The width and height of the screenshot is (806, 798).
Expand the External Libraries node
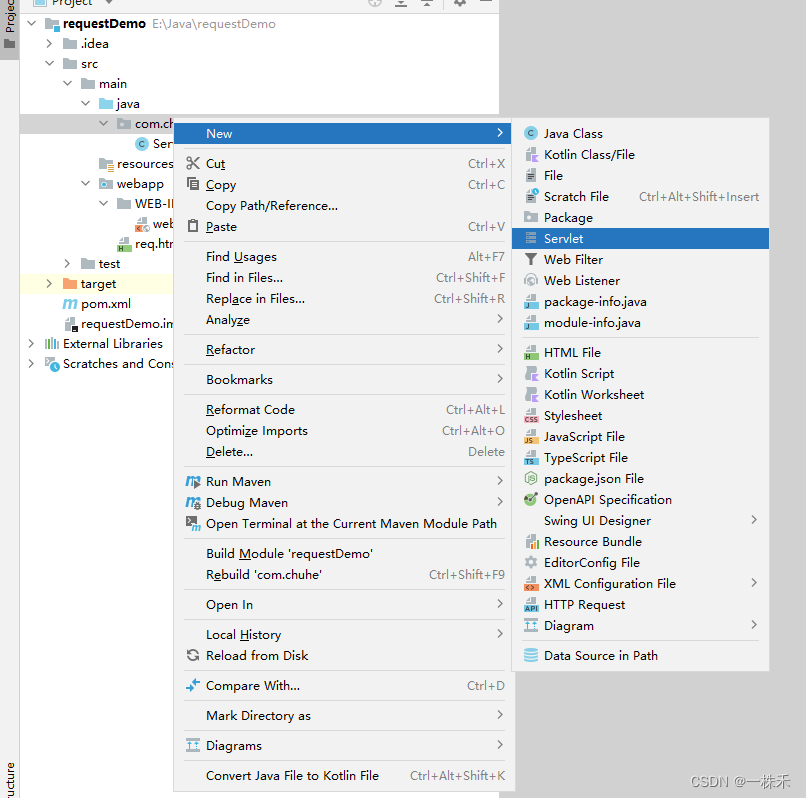tap(32, 343)
